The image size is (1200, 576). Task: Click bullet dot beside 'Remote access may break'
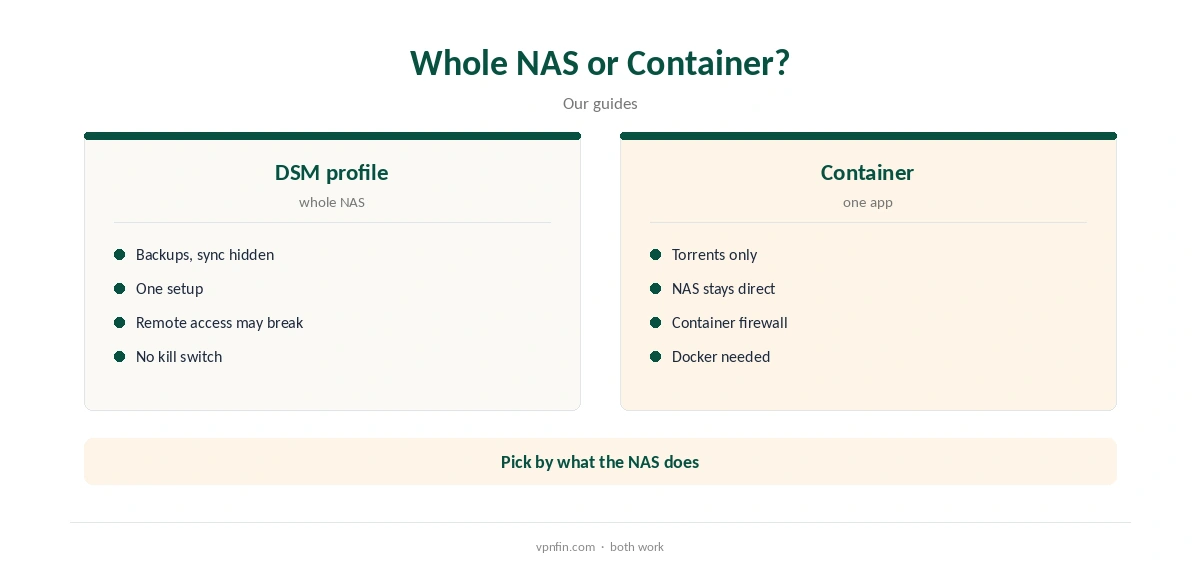[x=120, y=322]
